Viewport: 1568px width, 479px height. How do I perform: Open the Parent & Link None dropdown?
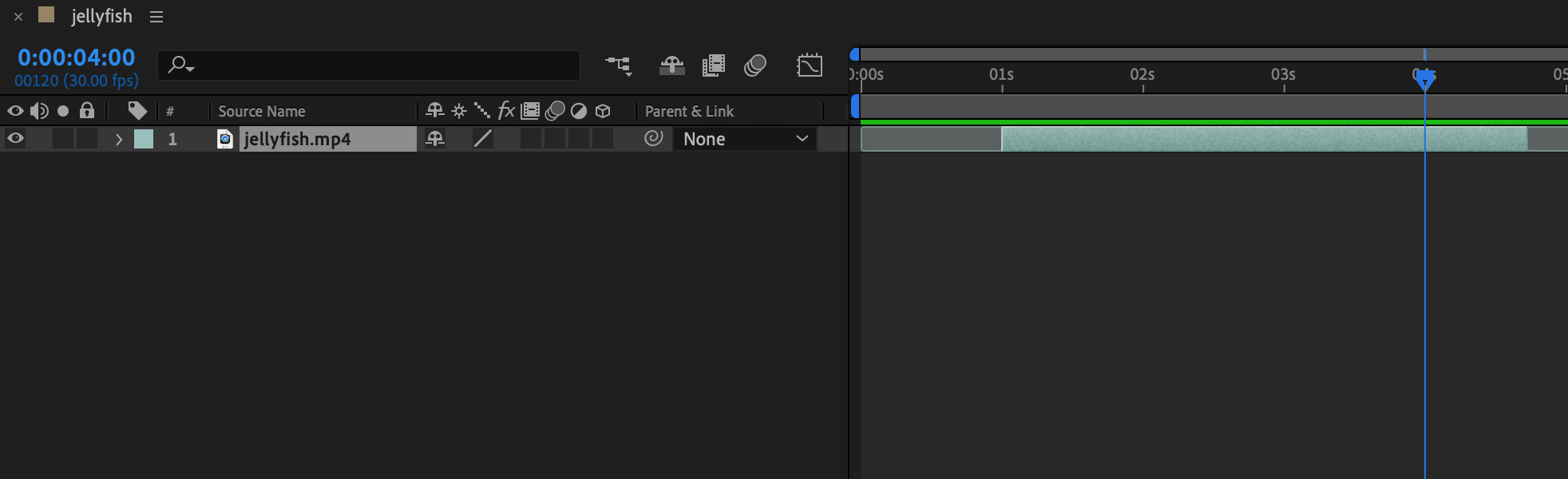(746, 139)
